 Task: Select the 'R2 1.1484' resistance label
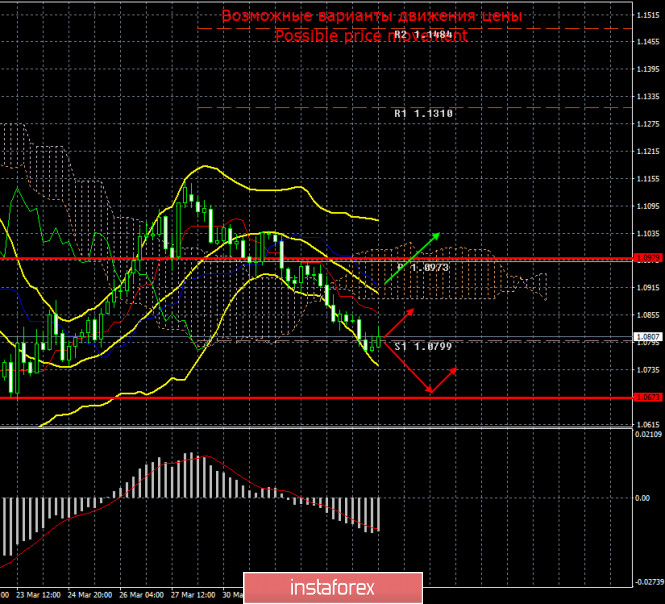tap(423, 34)
